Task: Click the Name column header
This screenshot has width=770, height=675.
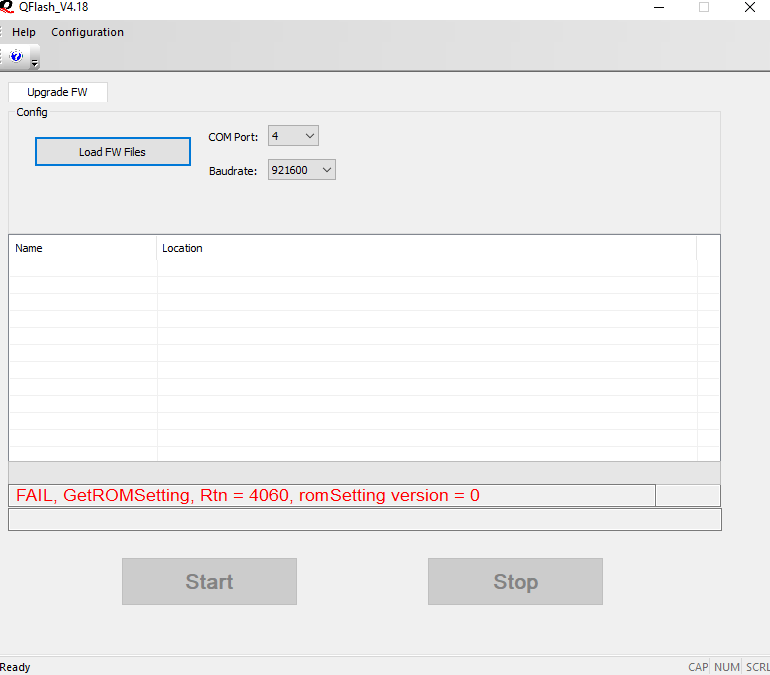Action: tap(83, 248)
